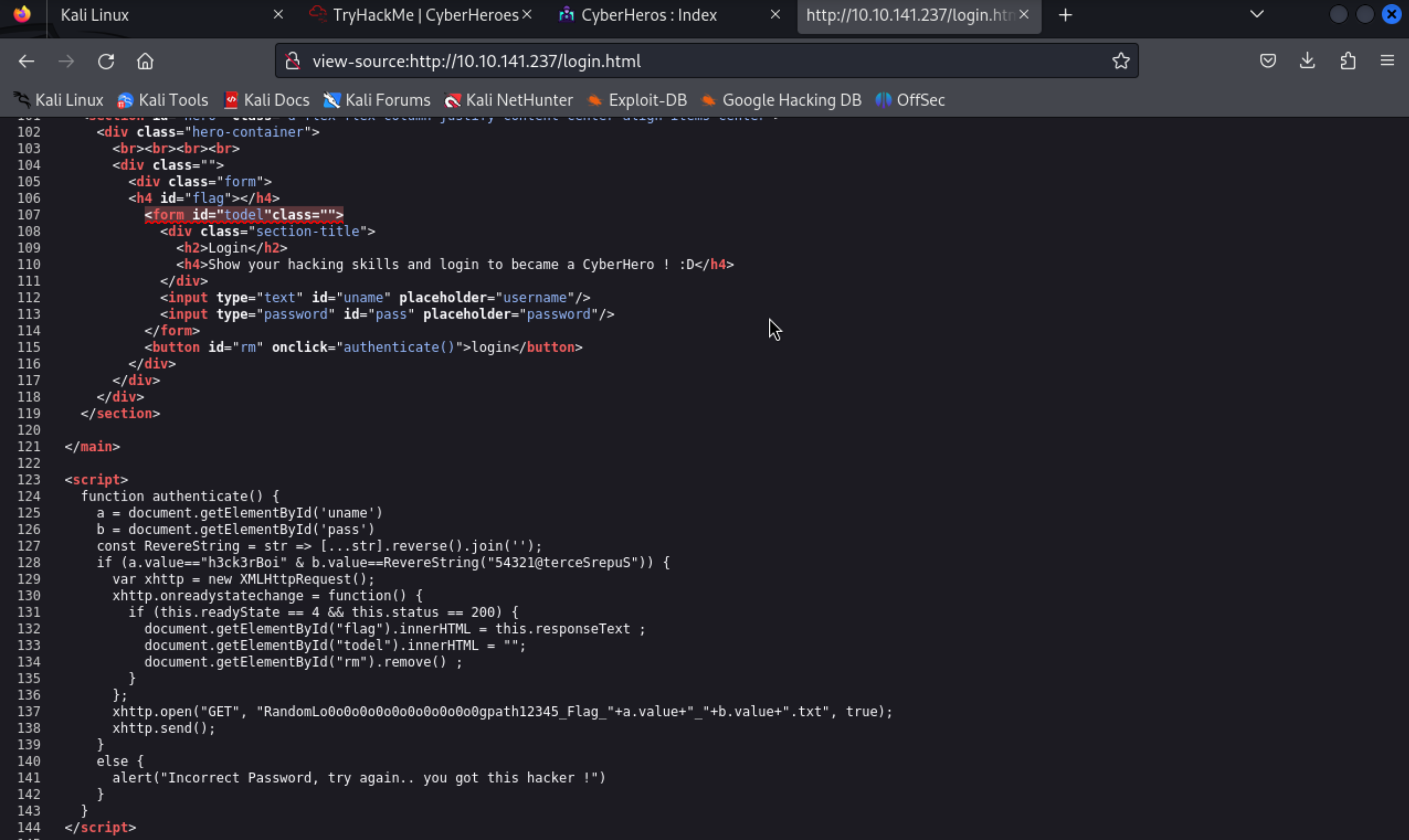1409x840 pixels.
Task: Open the Kali Tools bookmark
Action: tap(163, 100)
